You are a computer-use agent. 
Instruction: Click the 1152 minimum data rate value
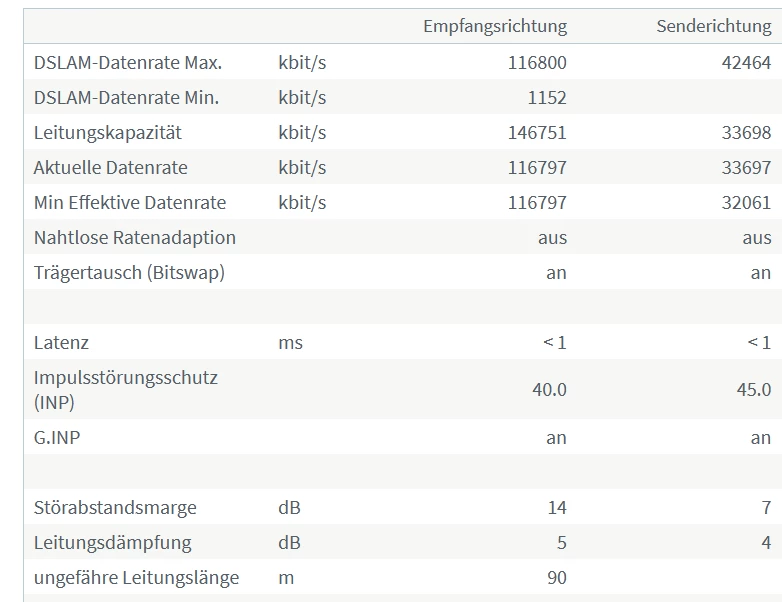(547, 97)
